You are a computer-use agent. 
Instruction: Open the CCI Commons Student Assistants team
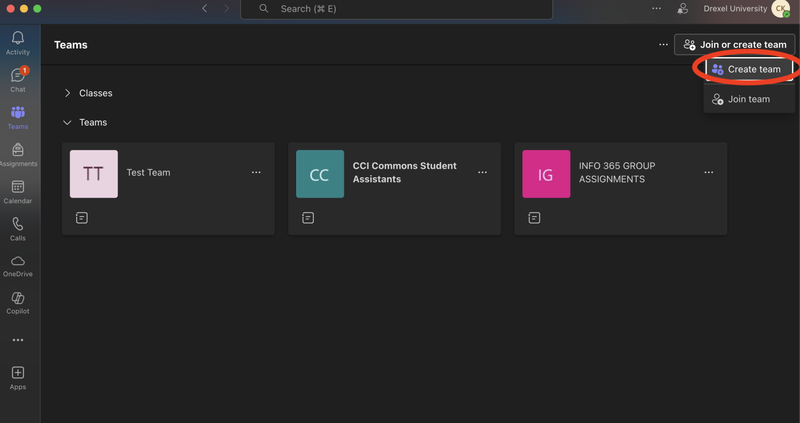404,172
